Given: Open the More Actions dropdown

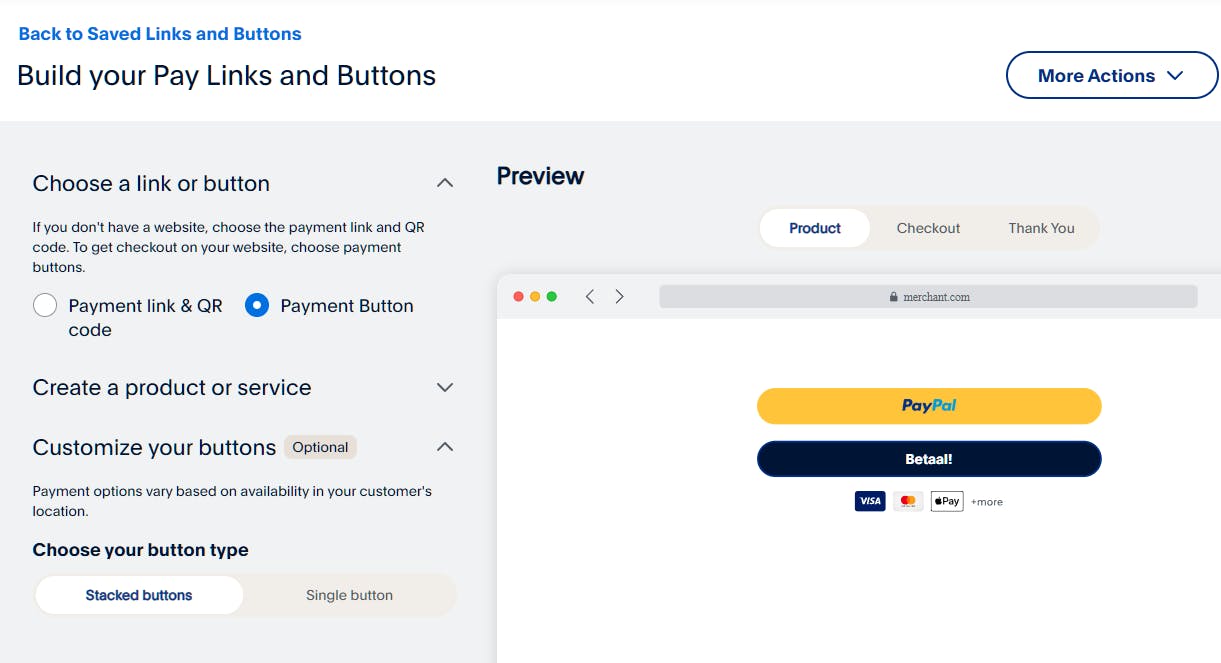Looking at the screenshot, I should tap(1111, 76).
